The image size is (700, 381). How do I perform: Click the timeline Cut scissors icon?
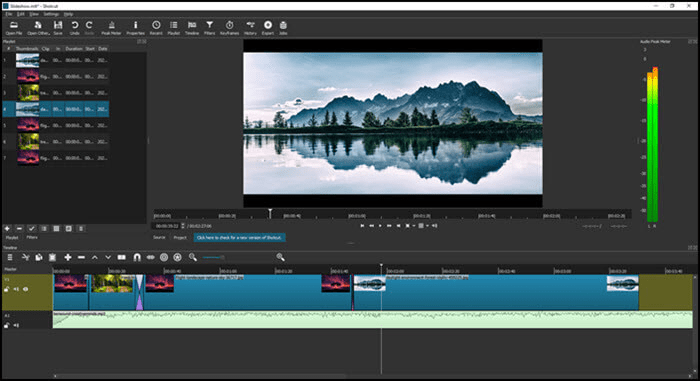coord(25,257)
